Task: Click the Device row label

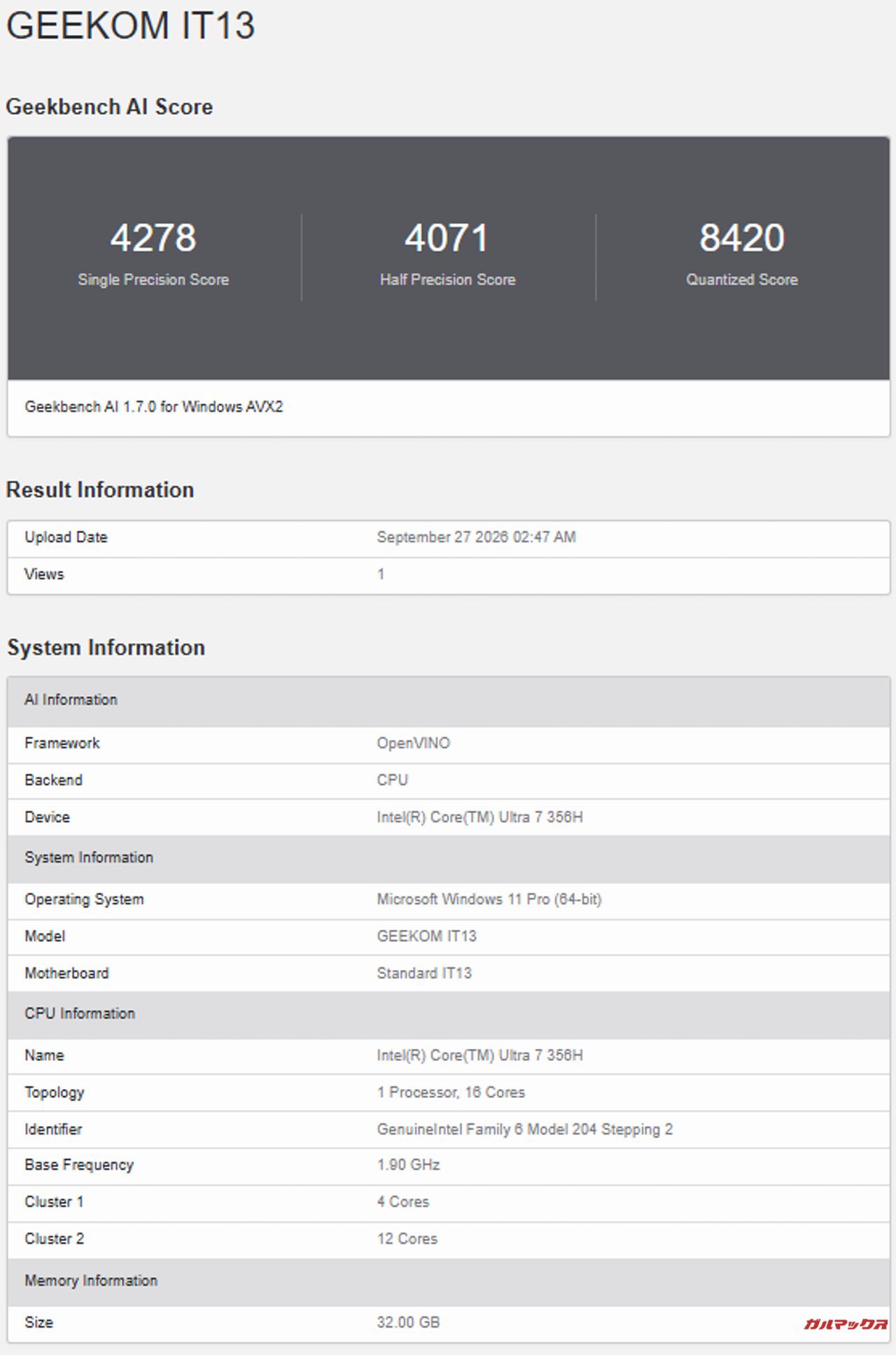Action: (47, 817)
